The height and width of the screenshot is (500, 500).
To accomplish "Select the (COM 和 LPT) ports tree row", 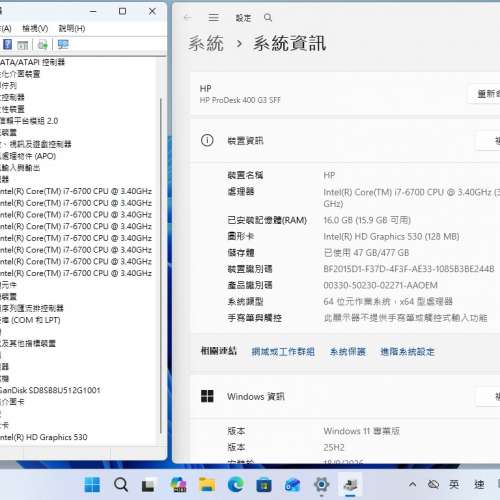I will click(30, 320).
